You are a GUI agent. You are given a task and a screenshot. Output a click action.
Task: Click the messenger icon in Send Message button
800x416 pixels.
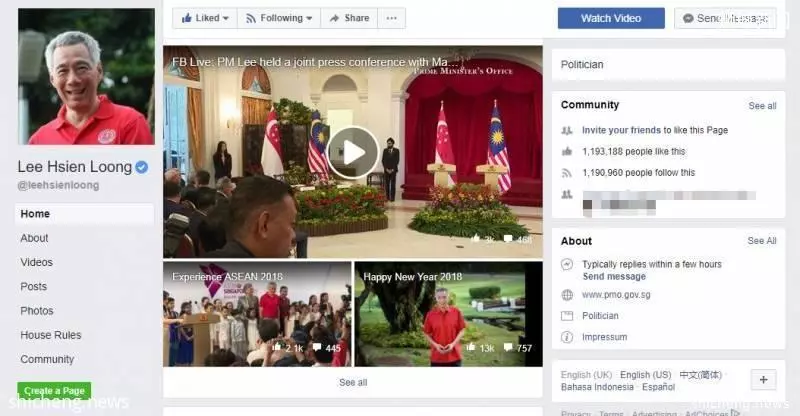click(x=688, y=18)
